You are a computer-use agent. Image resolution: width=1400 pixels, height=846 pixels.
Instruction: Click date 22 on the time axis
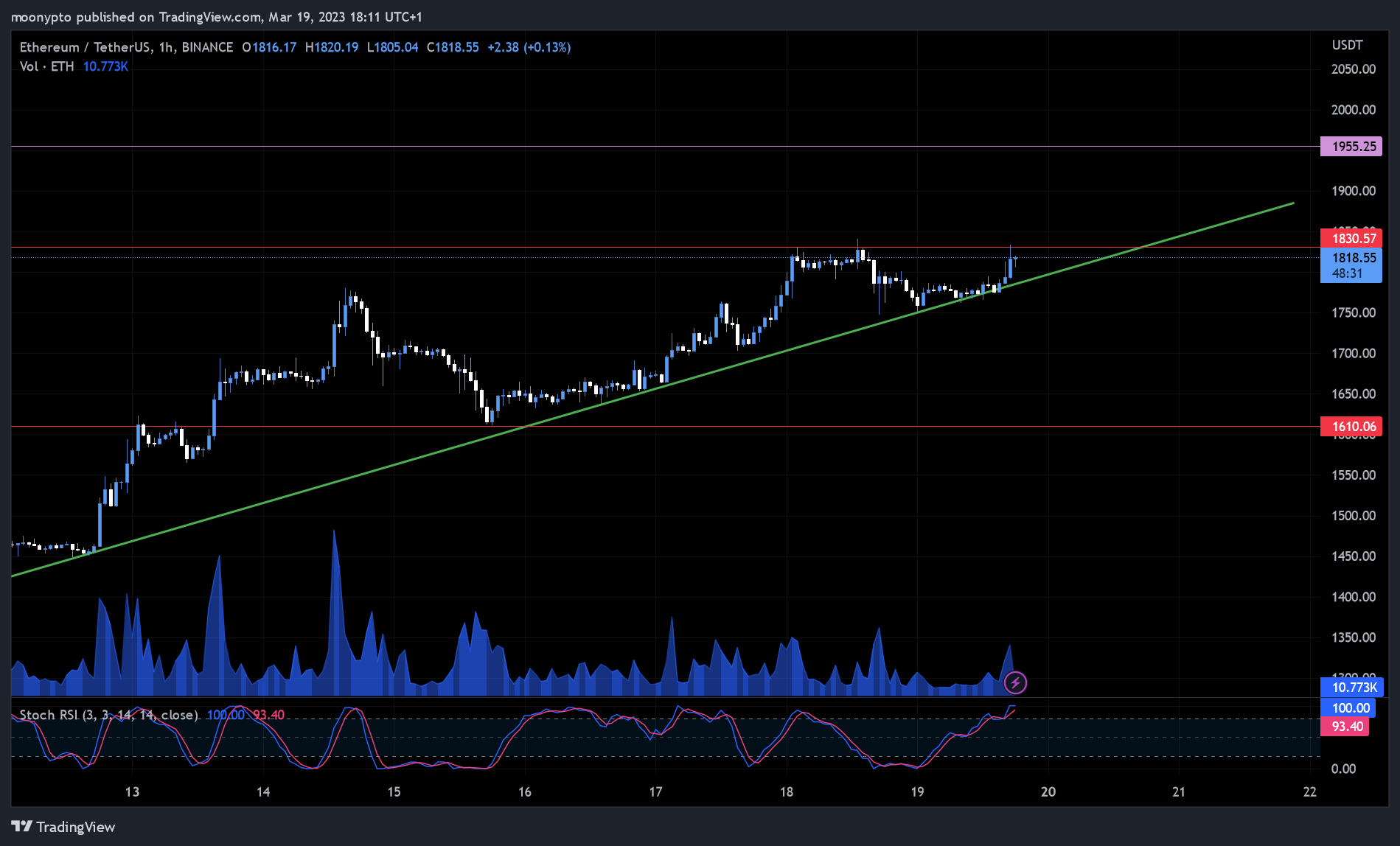[1309, 791]
